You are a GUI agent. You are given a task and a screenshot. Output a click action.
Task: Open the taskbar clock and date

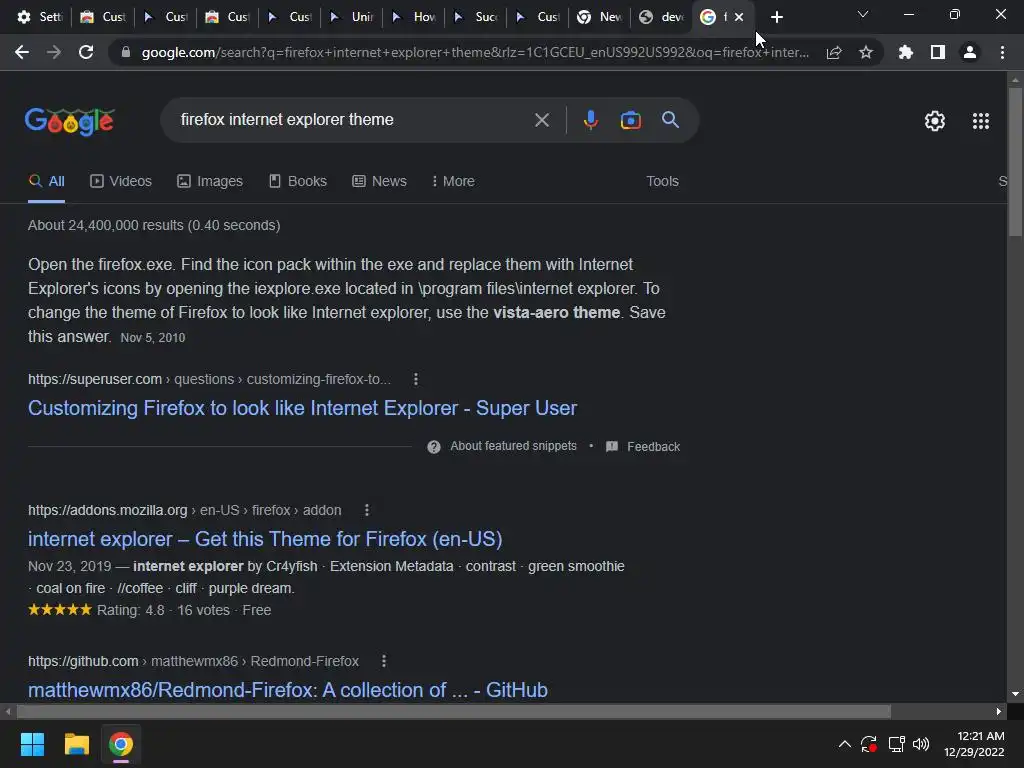pos(974,744)
